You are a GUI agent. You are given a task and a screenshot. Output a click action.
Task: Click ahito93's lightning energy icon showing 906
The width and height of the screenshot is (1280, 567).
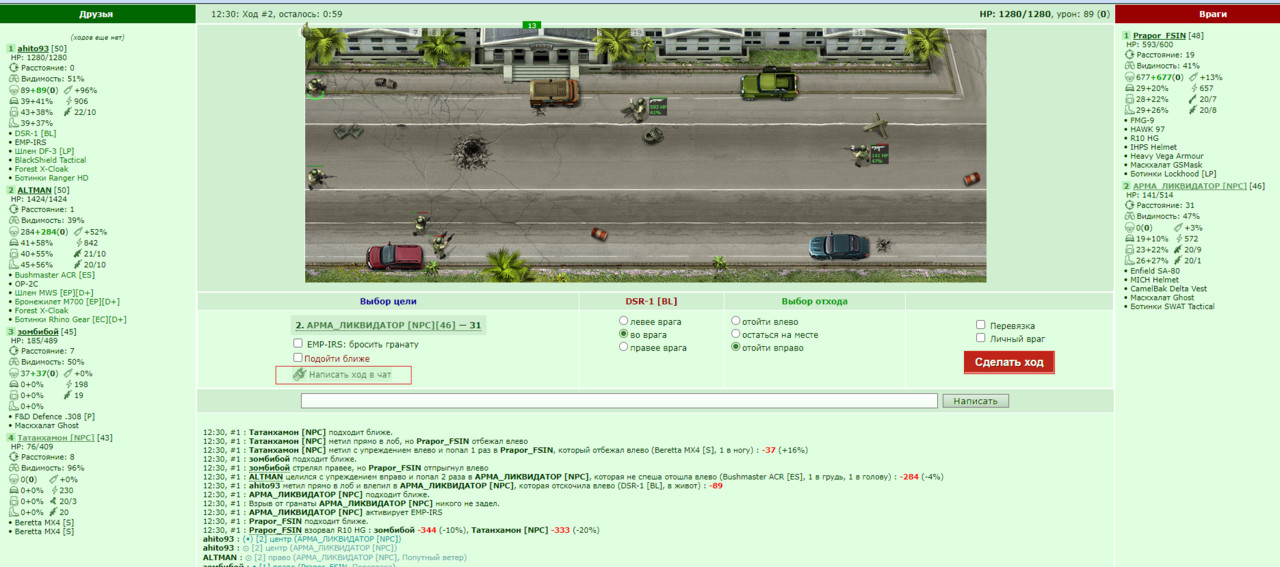click(x=68, y=101)
